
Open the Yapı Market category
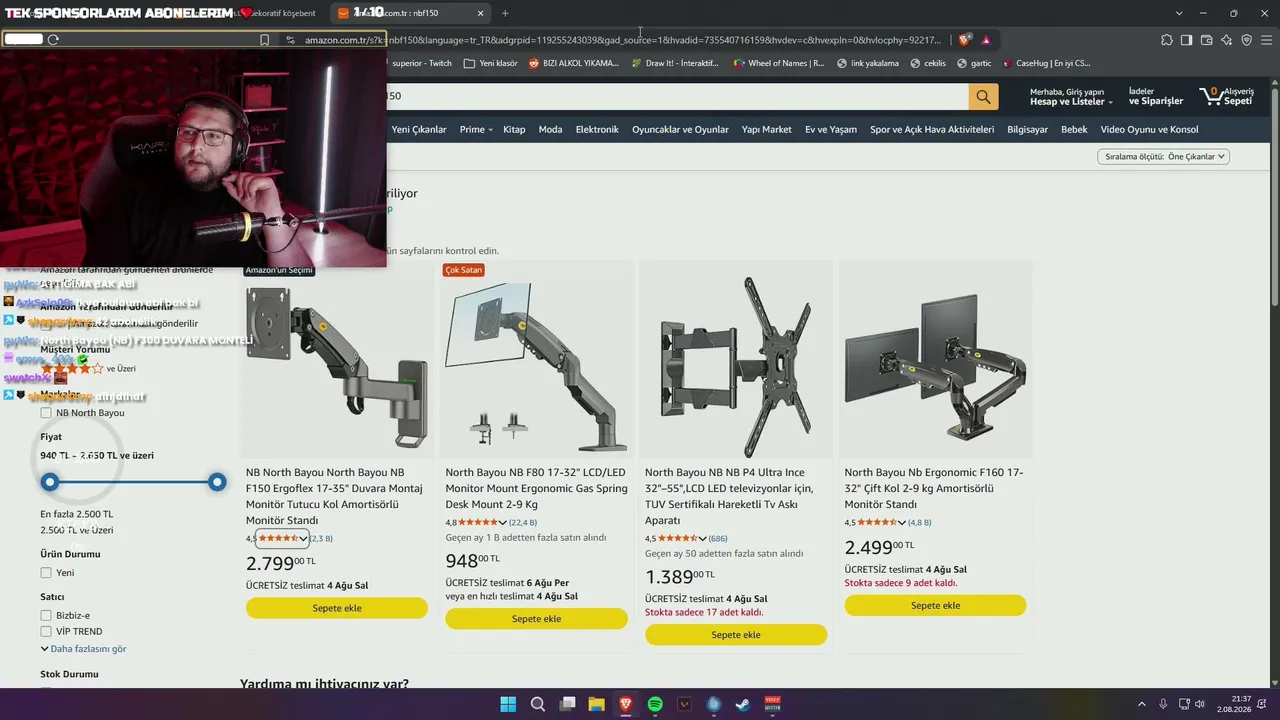pos(767,130)
